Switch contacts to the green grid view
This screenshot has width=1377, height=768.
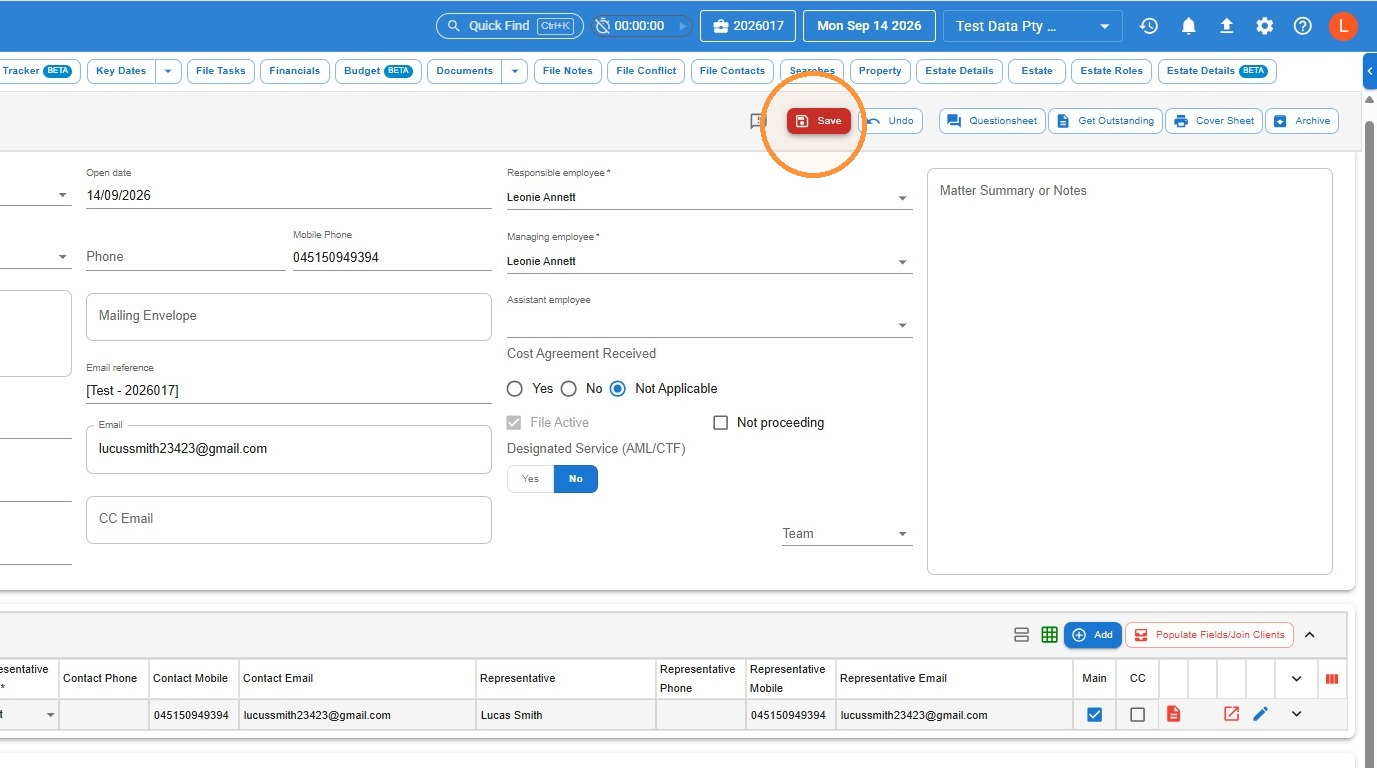1050,635
